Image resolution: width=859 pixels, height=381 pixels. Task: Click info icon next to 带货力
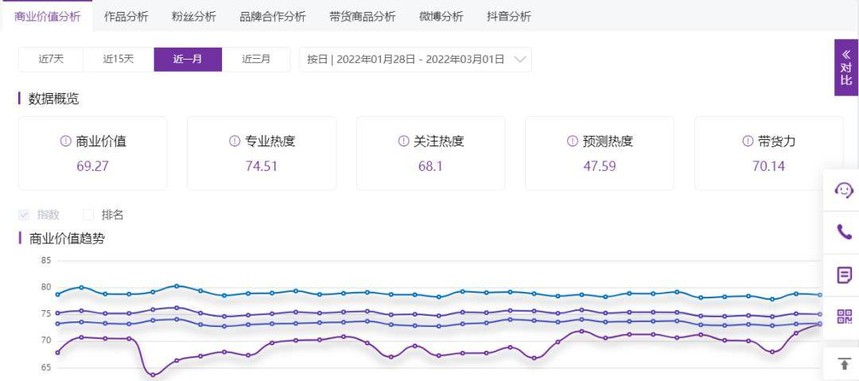coord(747,141)
